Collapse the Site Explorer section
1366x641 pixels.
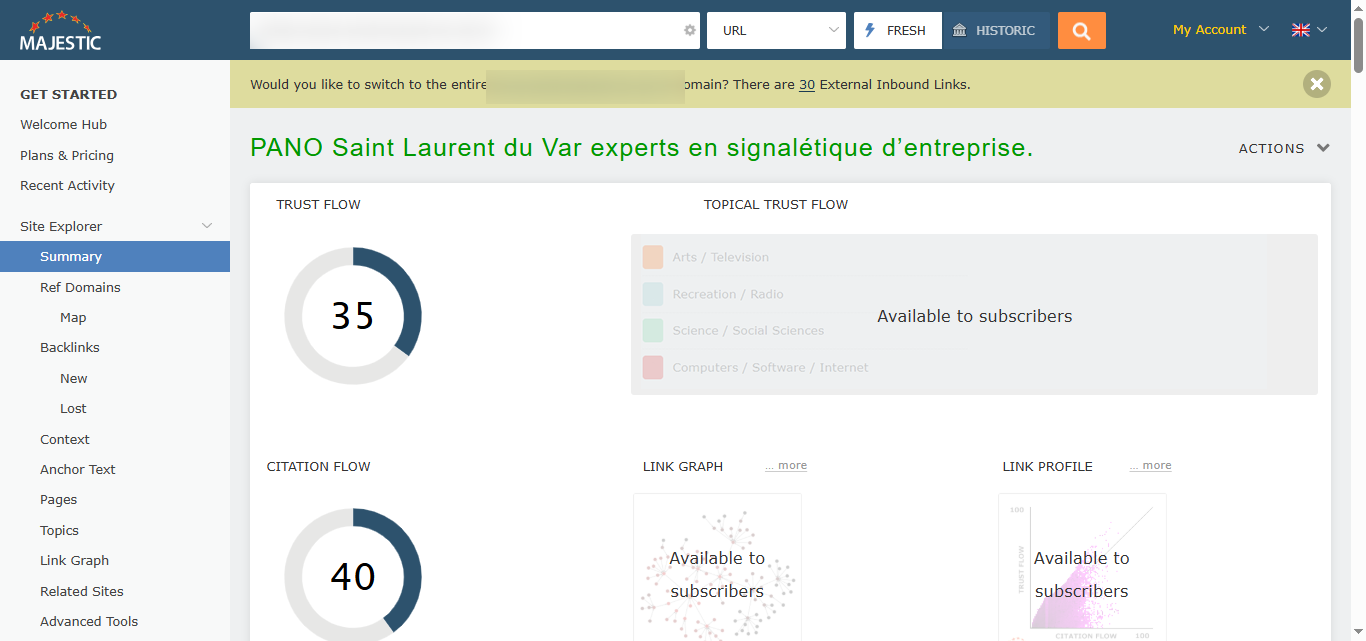pos(207,226)
